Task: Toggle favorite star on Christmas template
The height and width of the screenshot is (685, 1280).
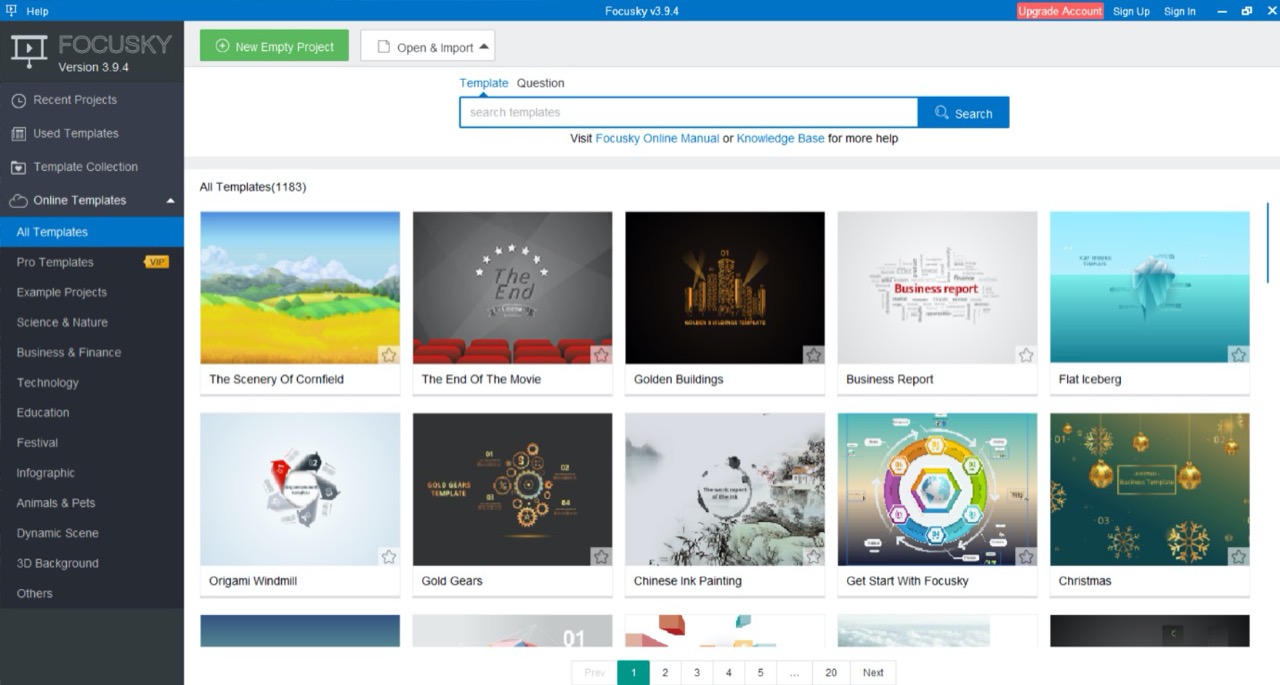Action: 1239,557
